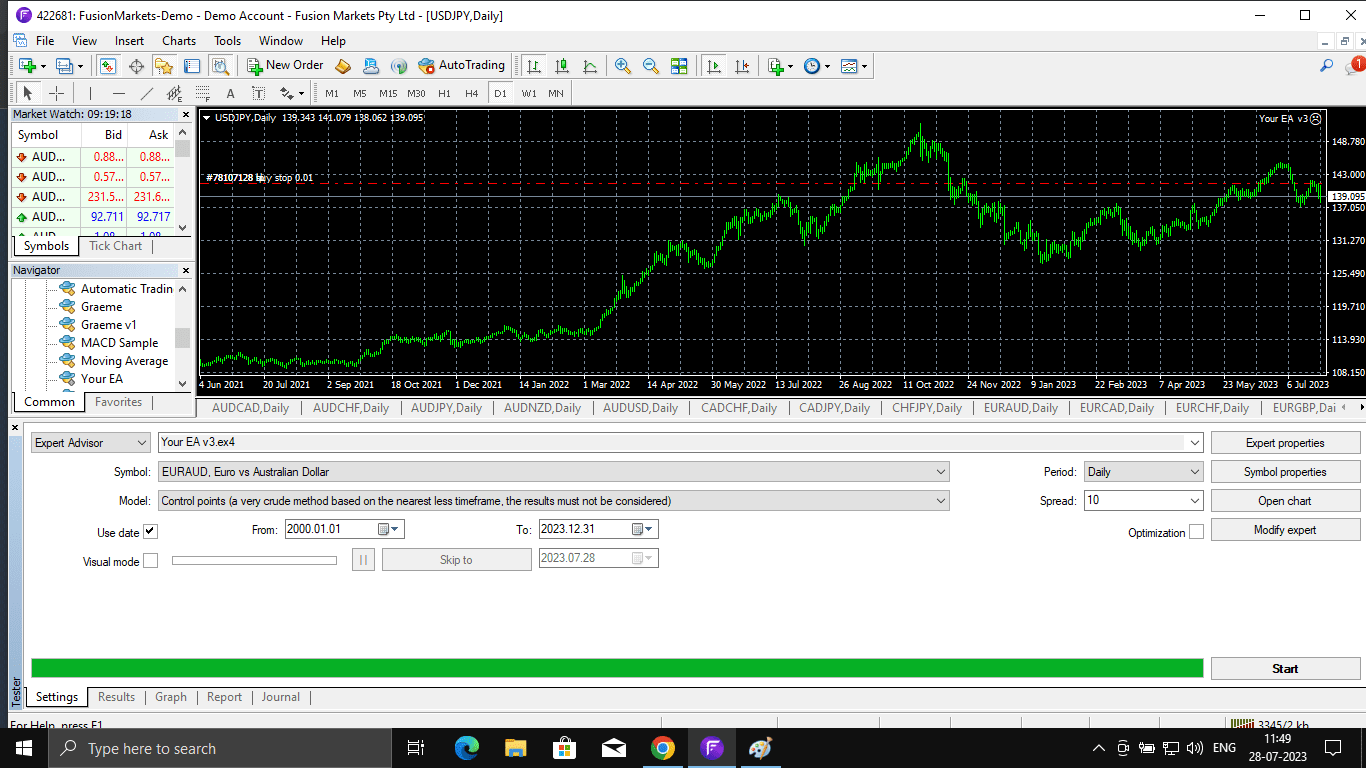
Task: Zoom in on the chart
Action: 623,66
